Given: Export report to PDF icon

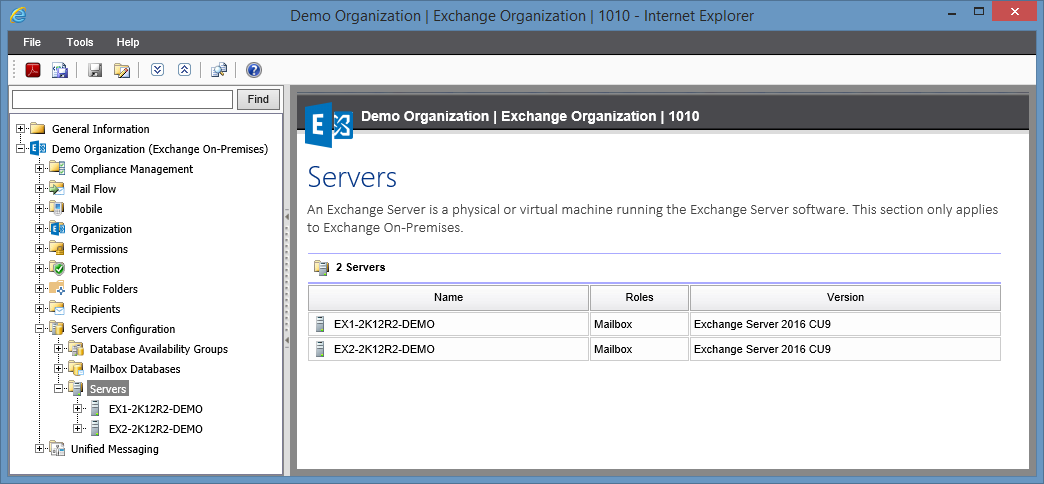Looking at the screenshot, I should click(x=33, y=70).
